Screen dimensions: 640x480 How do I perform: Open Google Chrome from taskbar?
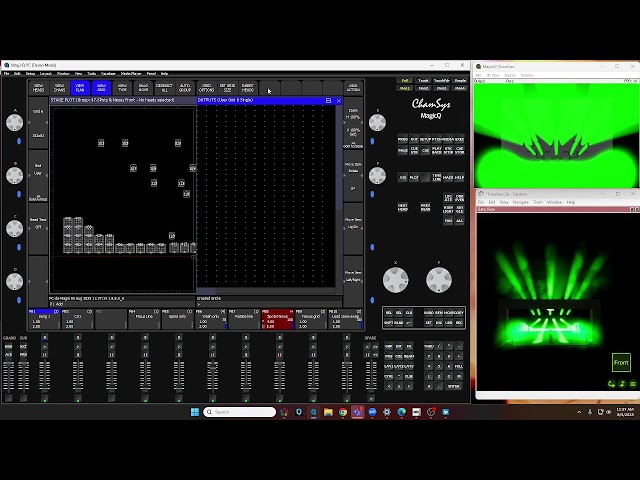click(343, 412)
